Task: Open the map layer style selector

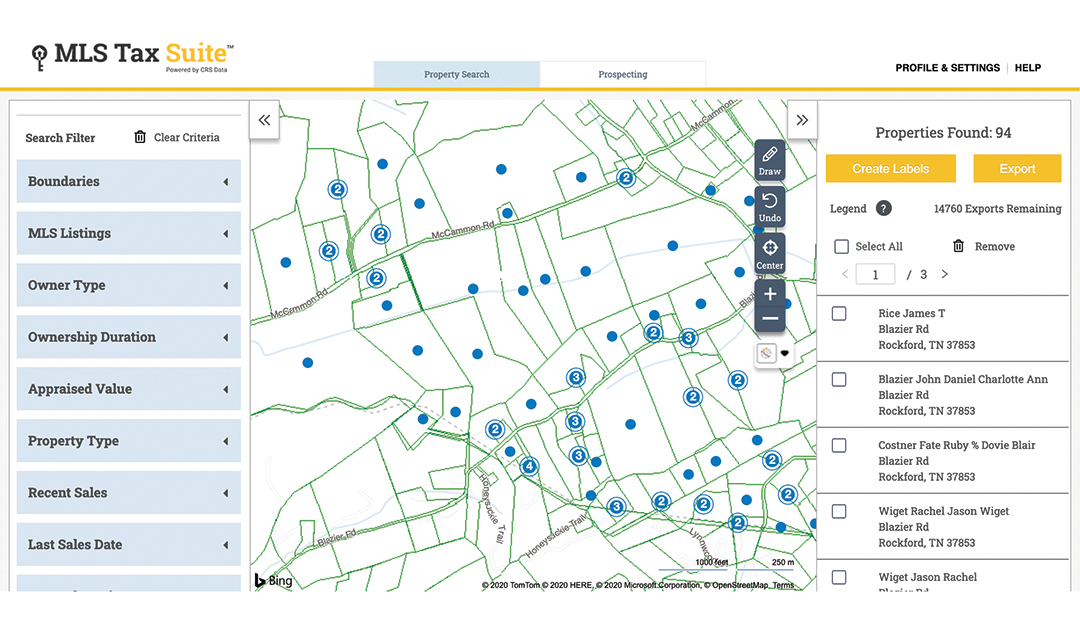Action: coord(772,353)
